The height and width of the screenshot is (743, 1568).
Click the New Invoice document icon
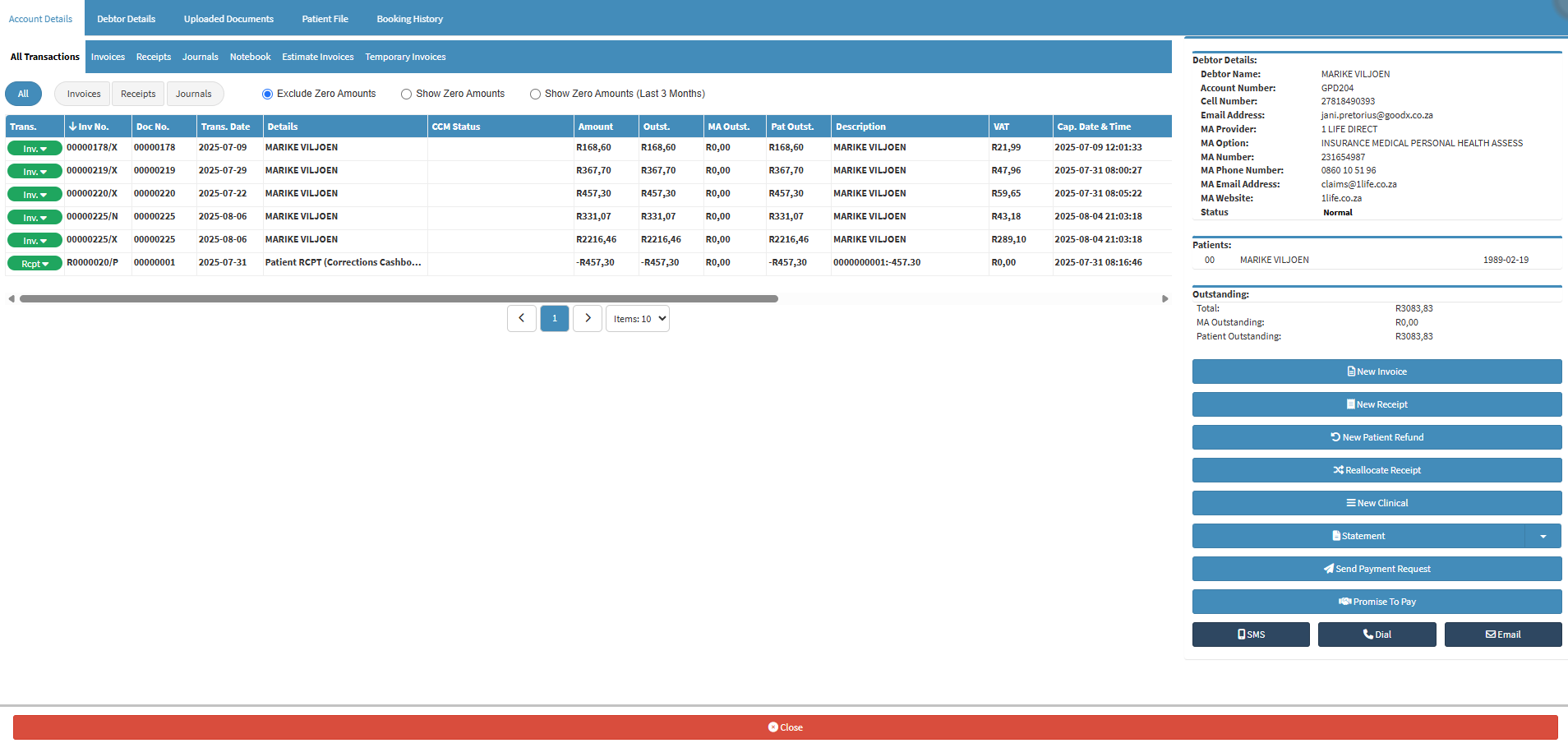[x=1351, y=371]
